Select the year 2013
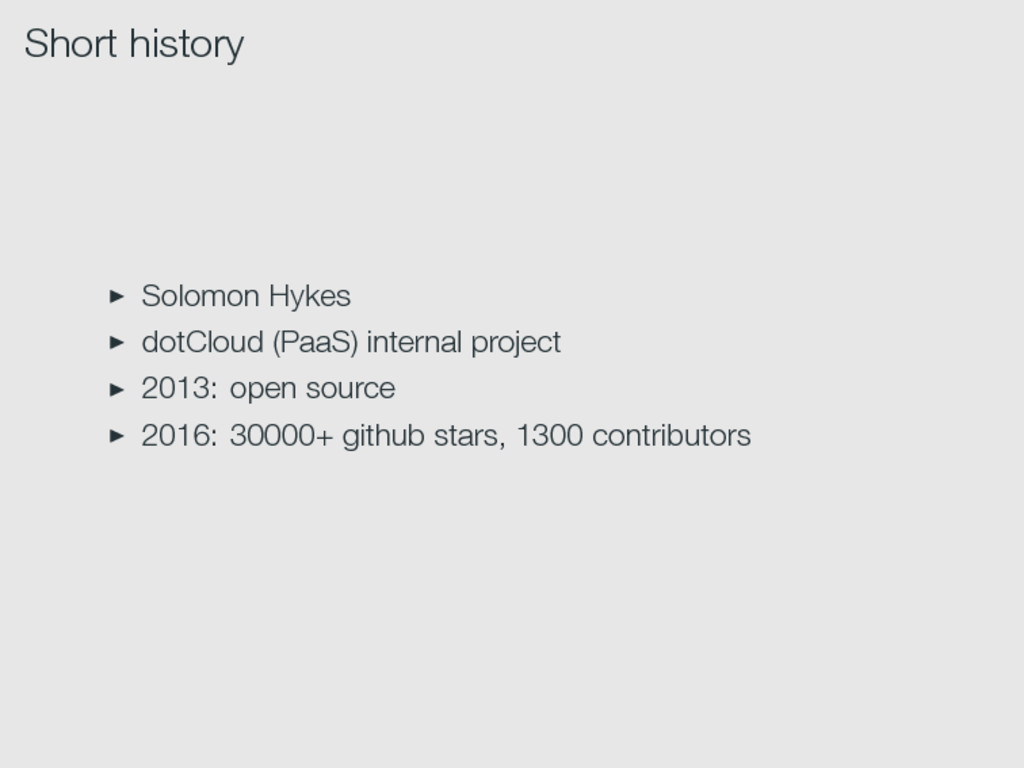The height and width of the screenshot is (768, 1024). click(180, 388)
